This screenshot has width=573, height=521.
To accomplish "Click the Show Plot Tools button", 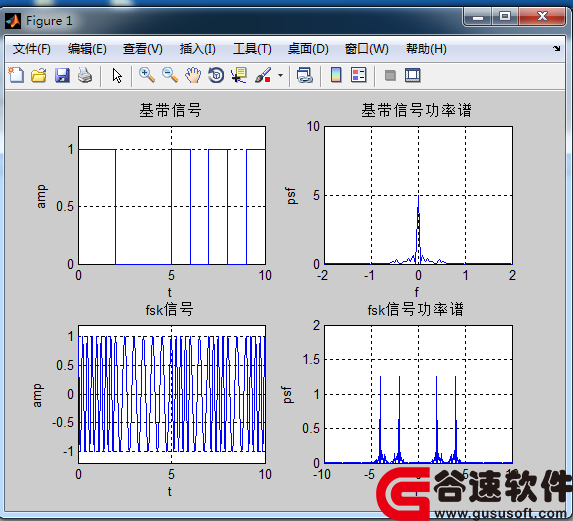I will 413,76.
